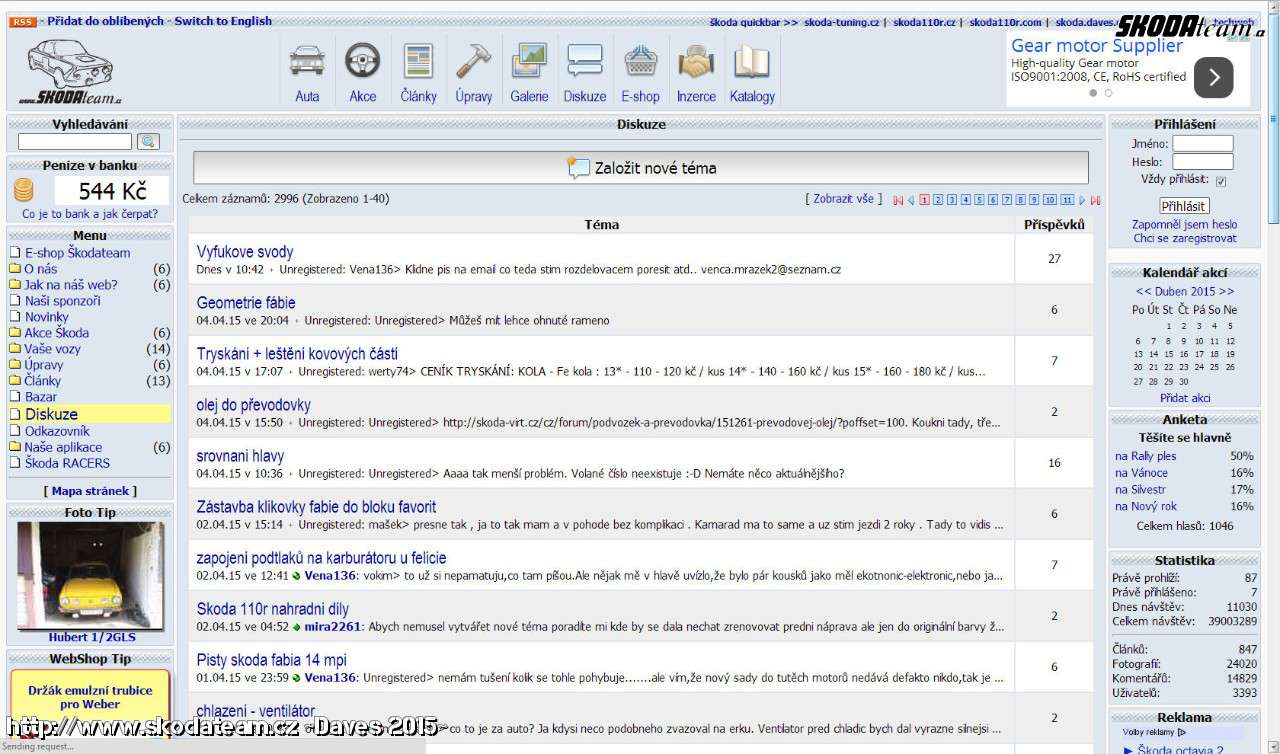Image resolution: width=1280 pixels, height=754 pixels.
Task: Open the Diskuze speech bubble icon
Action: 585,61
